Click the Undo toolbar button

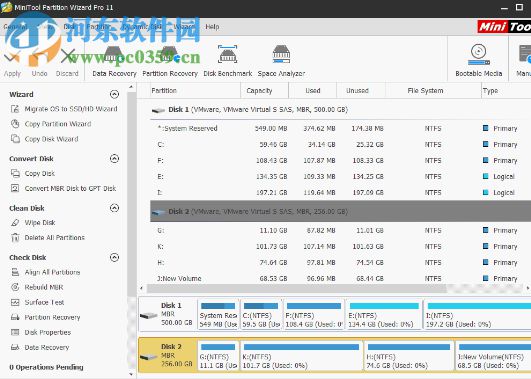pyautogui.click(x=39, y=63)
